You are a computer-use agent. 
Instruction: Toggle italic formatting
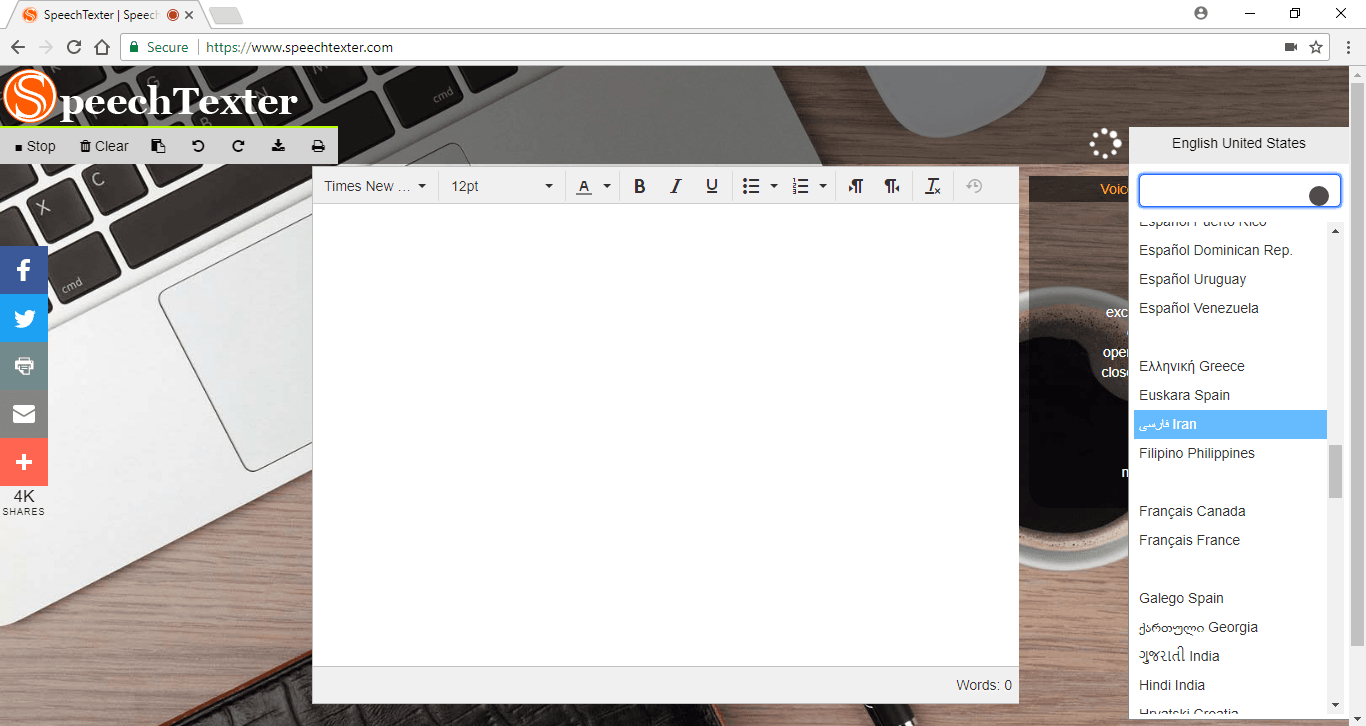[x=676, y=186]
